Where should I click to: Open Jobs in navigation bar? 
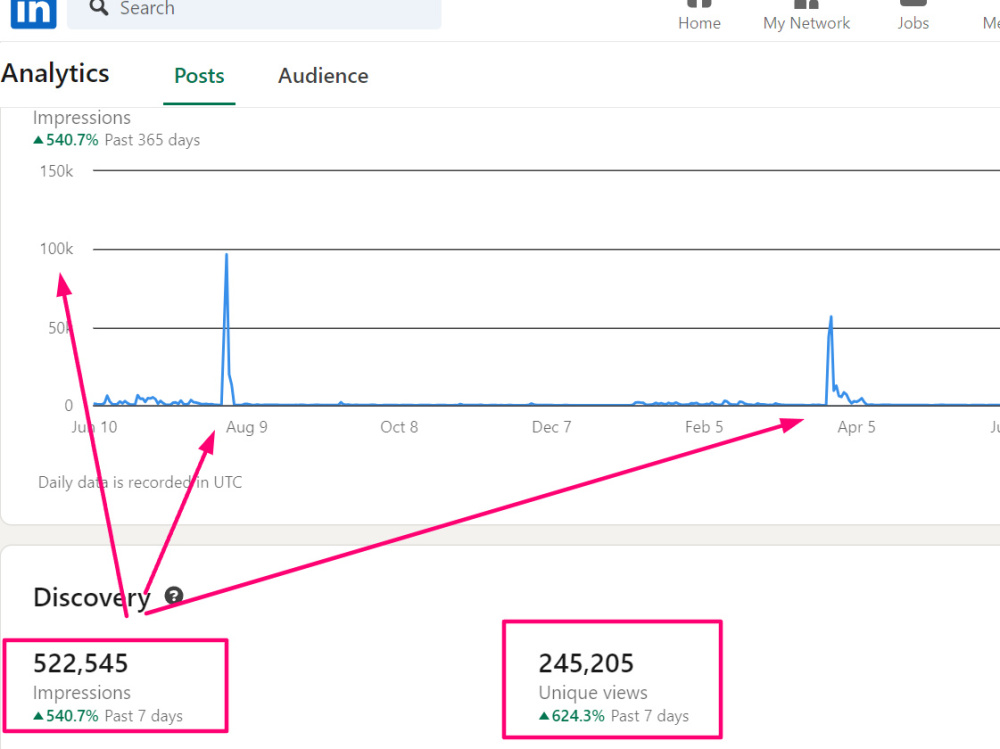pos(913,17)
